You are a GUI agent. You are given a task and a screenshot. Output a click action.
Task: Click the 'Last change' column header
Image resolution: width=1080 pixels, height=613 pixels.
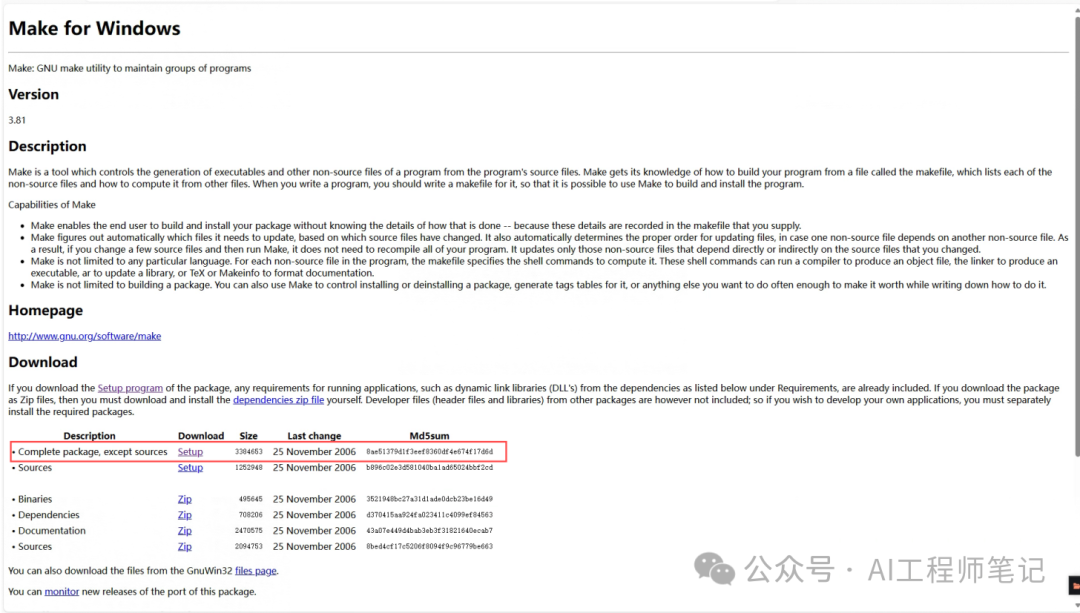point(314,436)
